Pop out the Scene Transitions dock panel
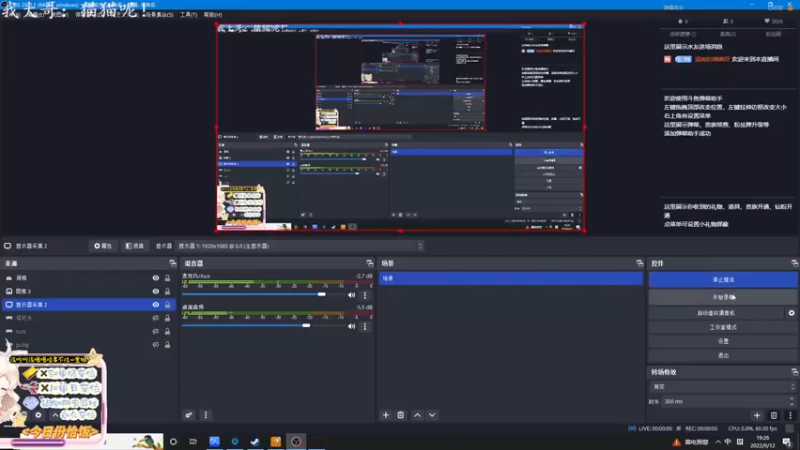 pos(794,372)
